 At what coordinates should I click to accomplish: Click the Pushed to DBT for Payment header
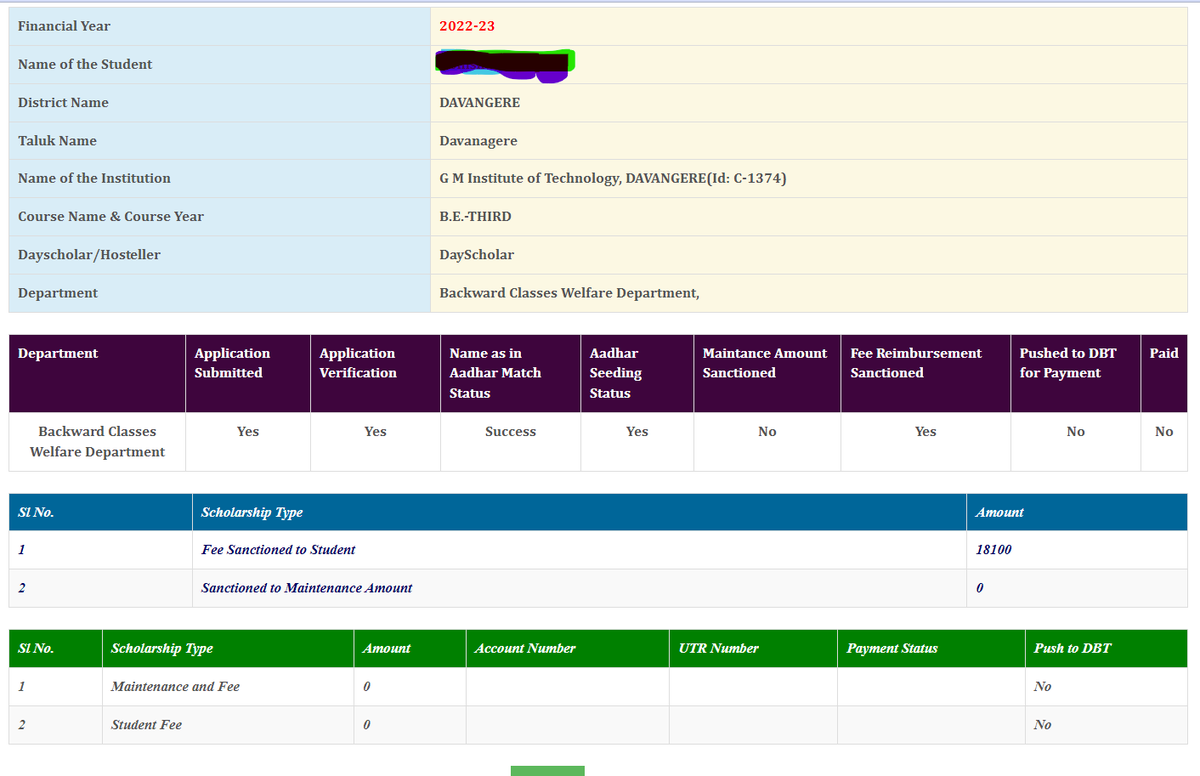click(x=1075, y=362)
